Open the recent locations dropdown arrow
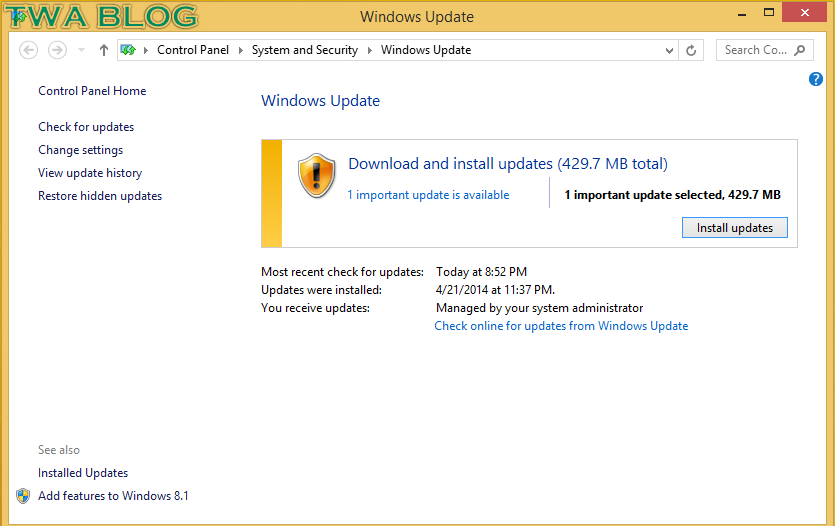The width and height of the screenshot is (835, 526). coord(81,50)
